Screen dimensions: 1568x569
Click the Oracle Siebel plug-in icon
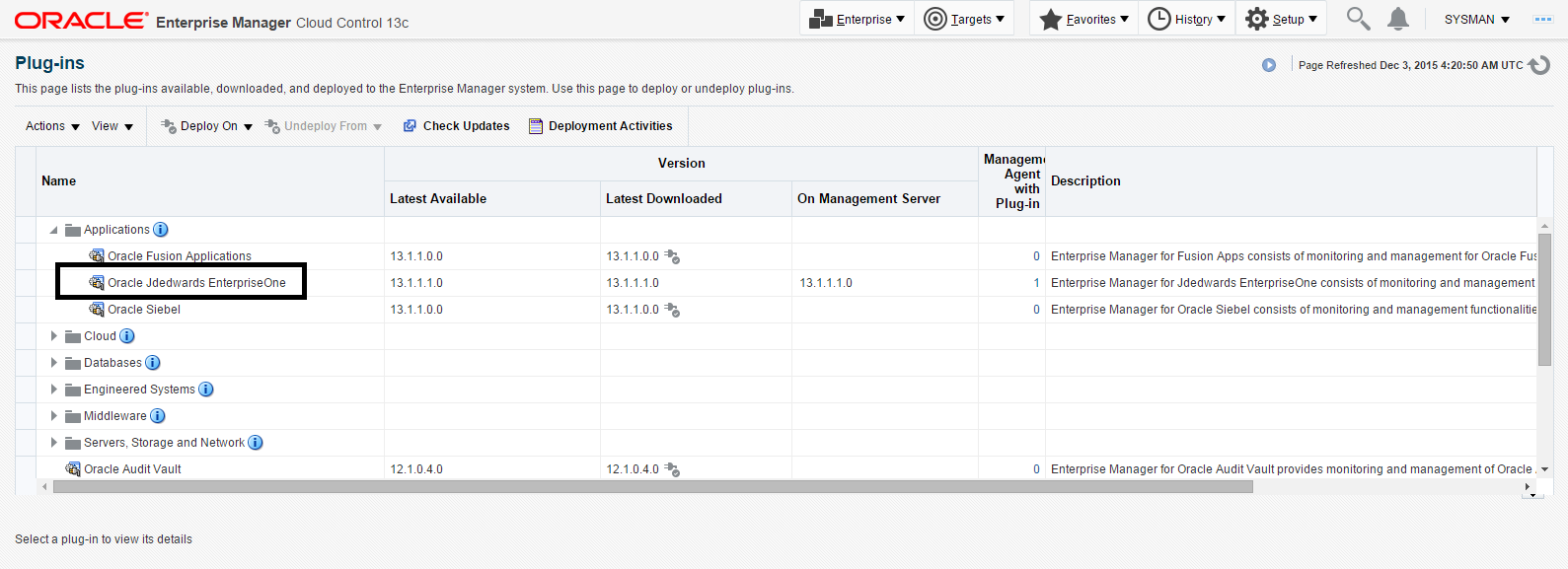pos(97,310)
